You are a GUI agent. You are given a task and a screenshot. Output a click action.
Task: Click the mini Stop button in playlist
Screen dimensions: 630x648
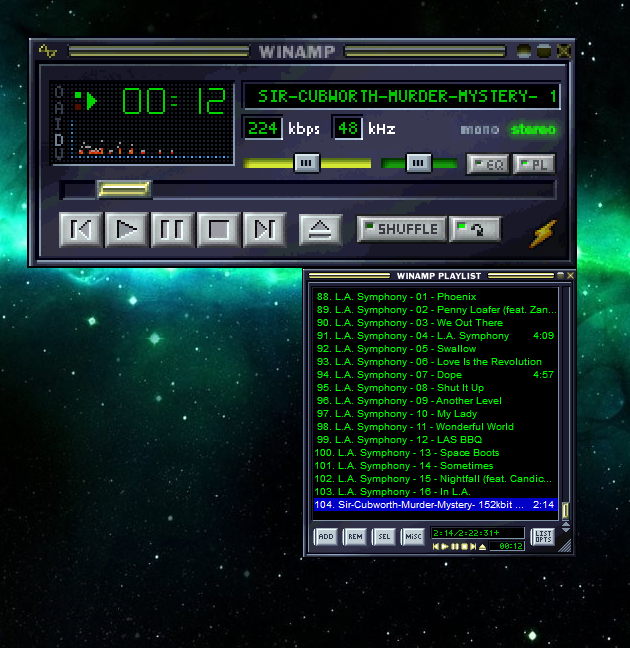coord(464,547)
